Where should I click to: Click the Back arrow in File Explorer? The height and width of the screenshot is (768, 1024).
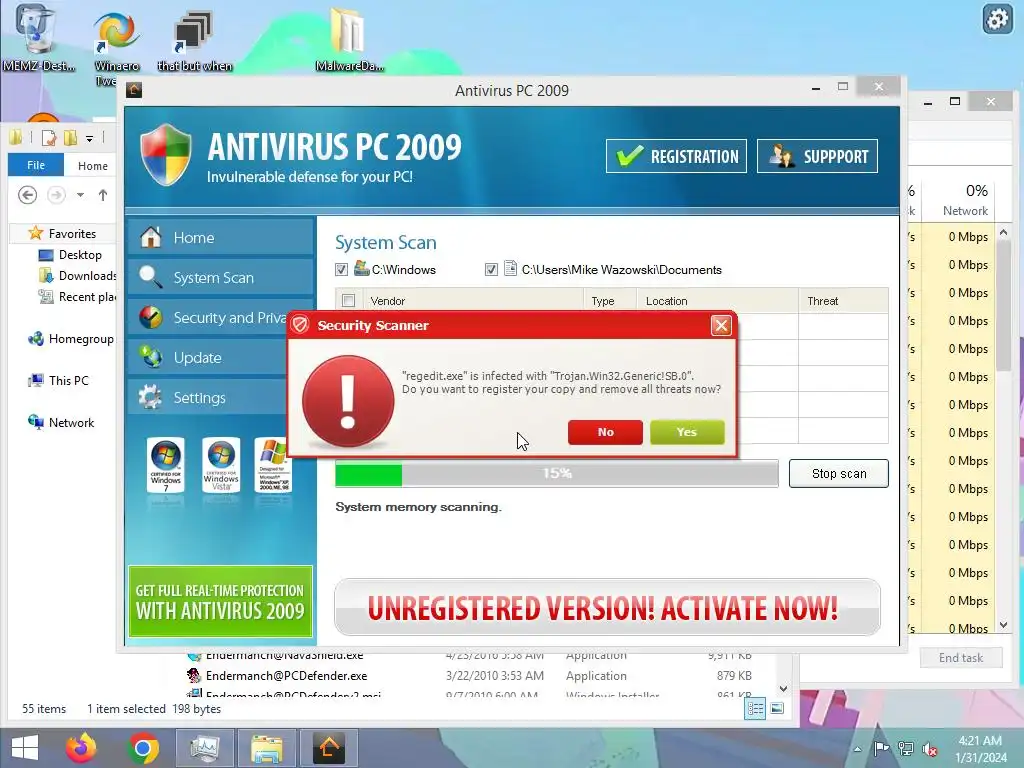tap(27, 195)
